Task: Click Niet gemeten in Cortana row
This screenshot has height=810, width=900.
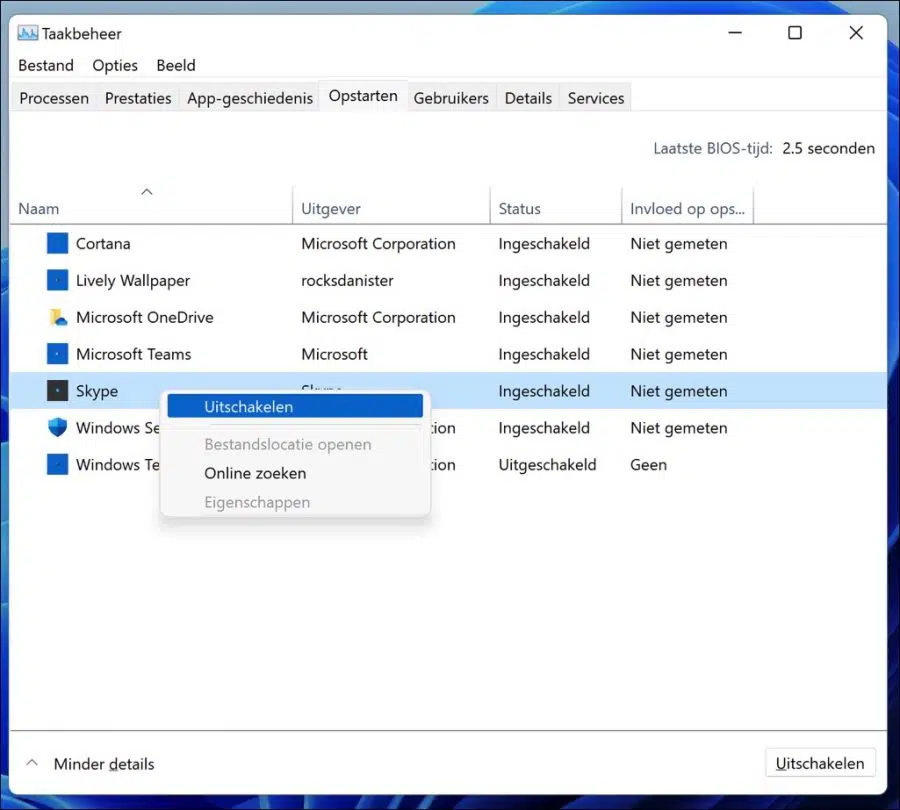Action: pos(678,244)
